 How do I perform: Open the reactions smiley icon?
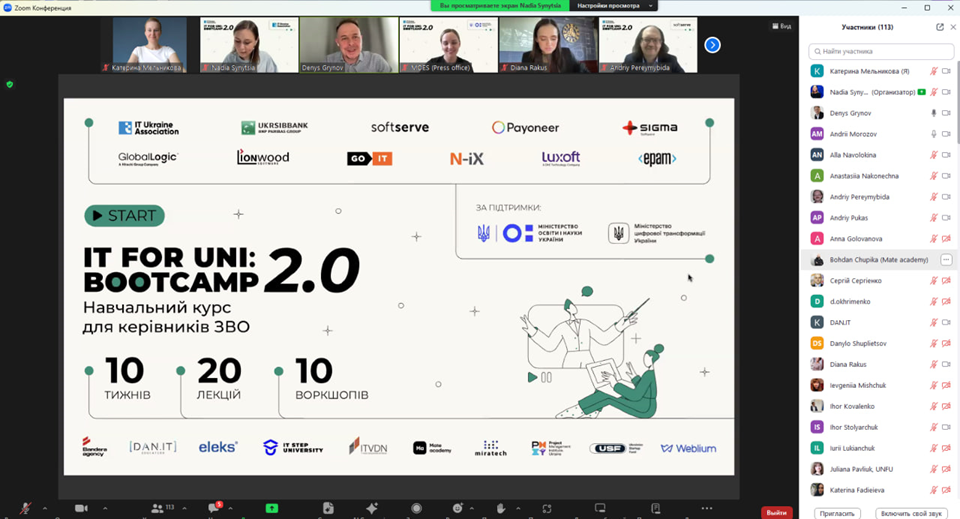click(x=458, y=508)
